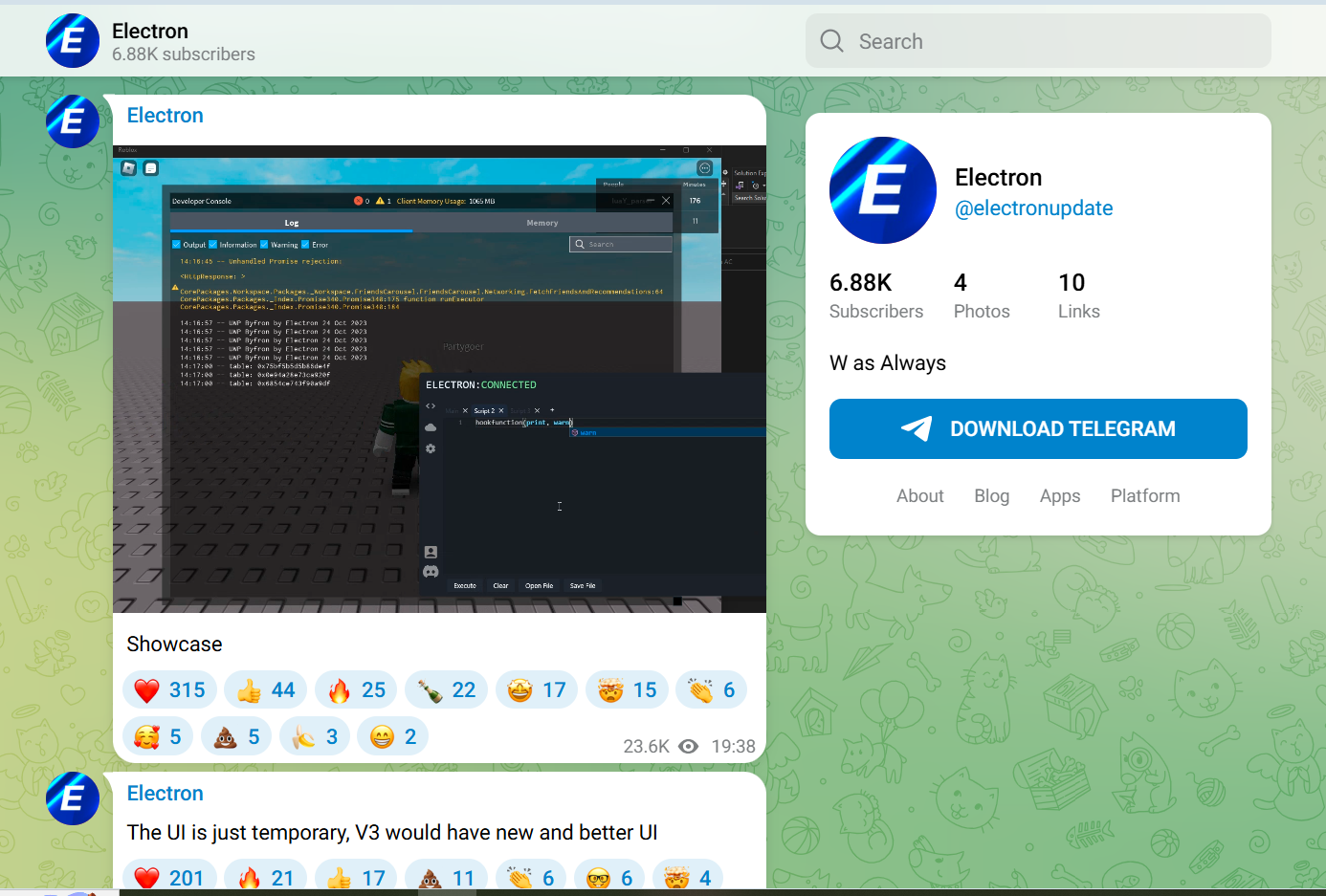Image resolution: width=1326 pixels, height=896 pixels.
Task: Open the Platform link
Action: (1144, 496)
